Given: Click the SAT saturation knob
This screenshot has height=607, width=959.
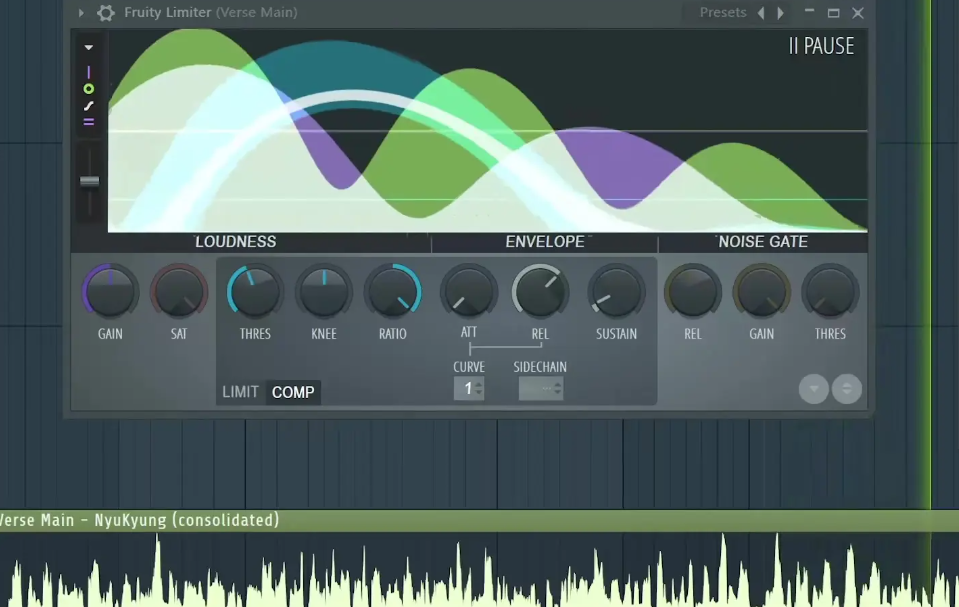Looking at the screenshot, I should 179,291.
